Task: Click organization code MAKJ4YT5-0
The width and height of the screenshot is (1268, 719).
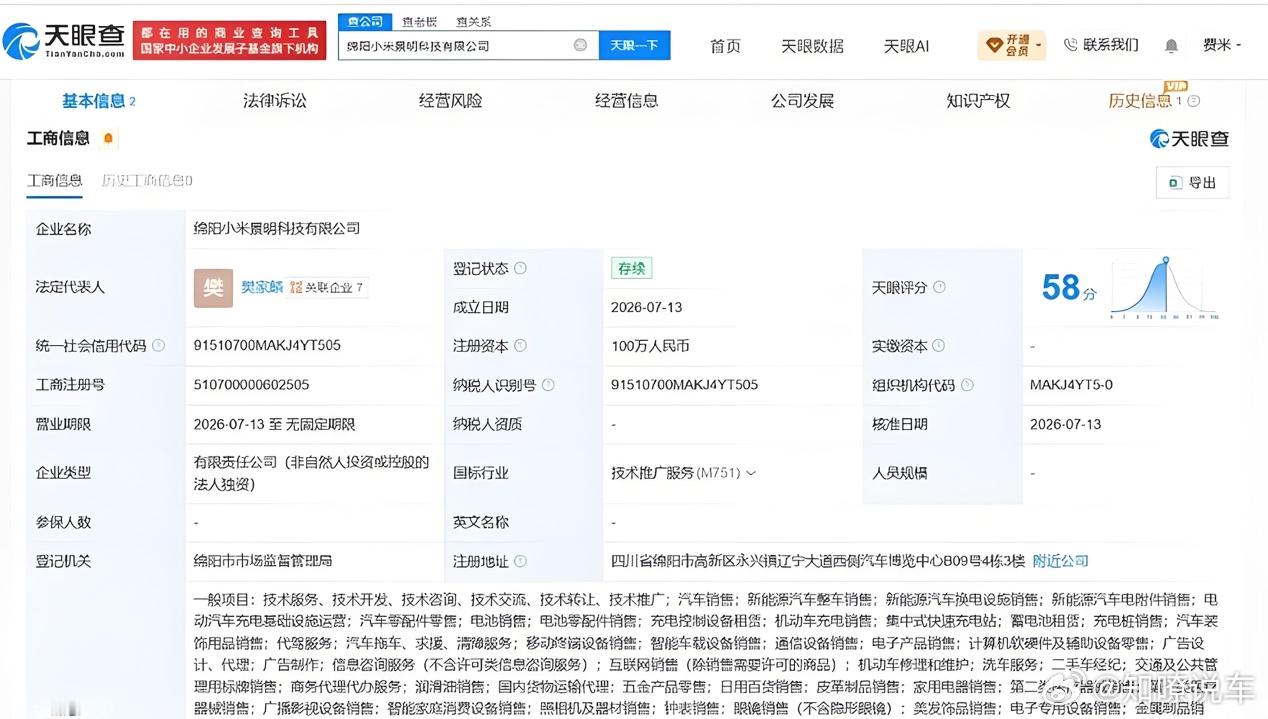Action: click(1071, 384)
